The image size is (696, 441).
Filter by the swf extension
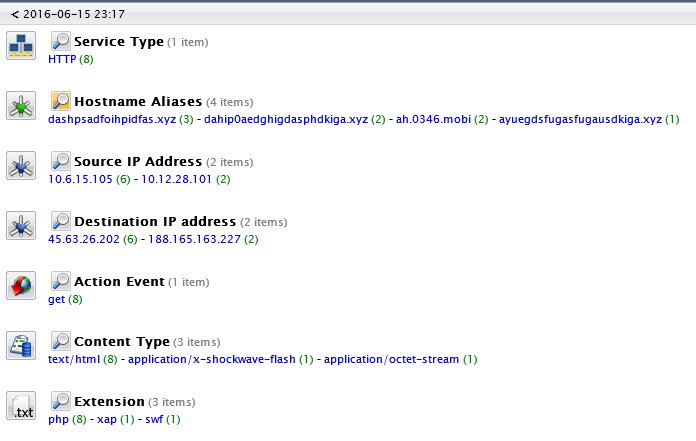[154, 419]
